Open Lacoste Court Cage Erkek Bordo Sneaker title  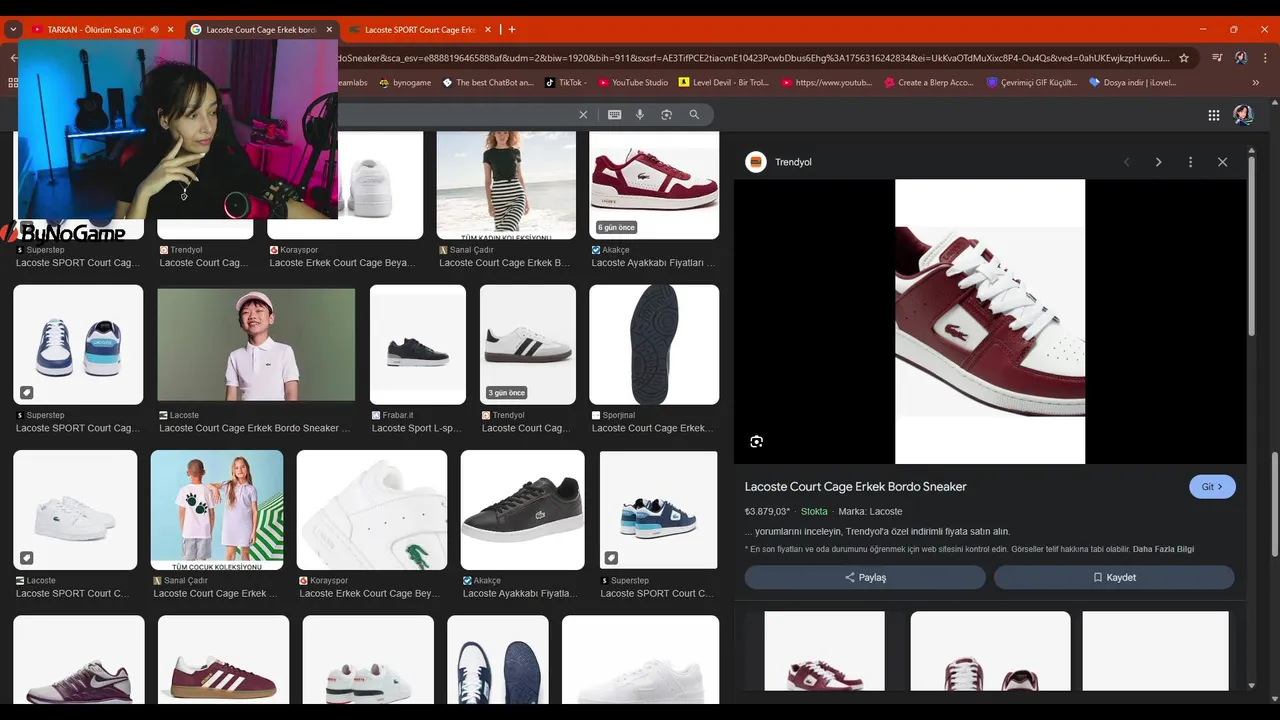[x=856, y=487]
